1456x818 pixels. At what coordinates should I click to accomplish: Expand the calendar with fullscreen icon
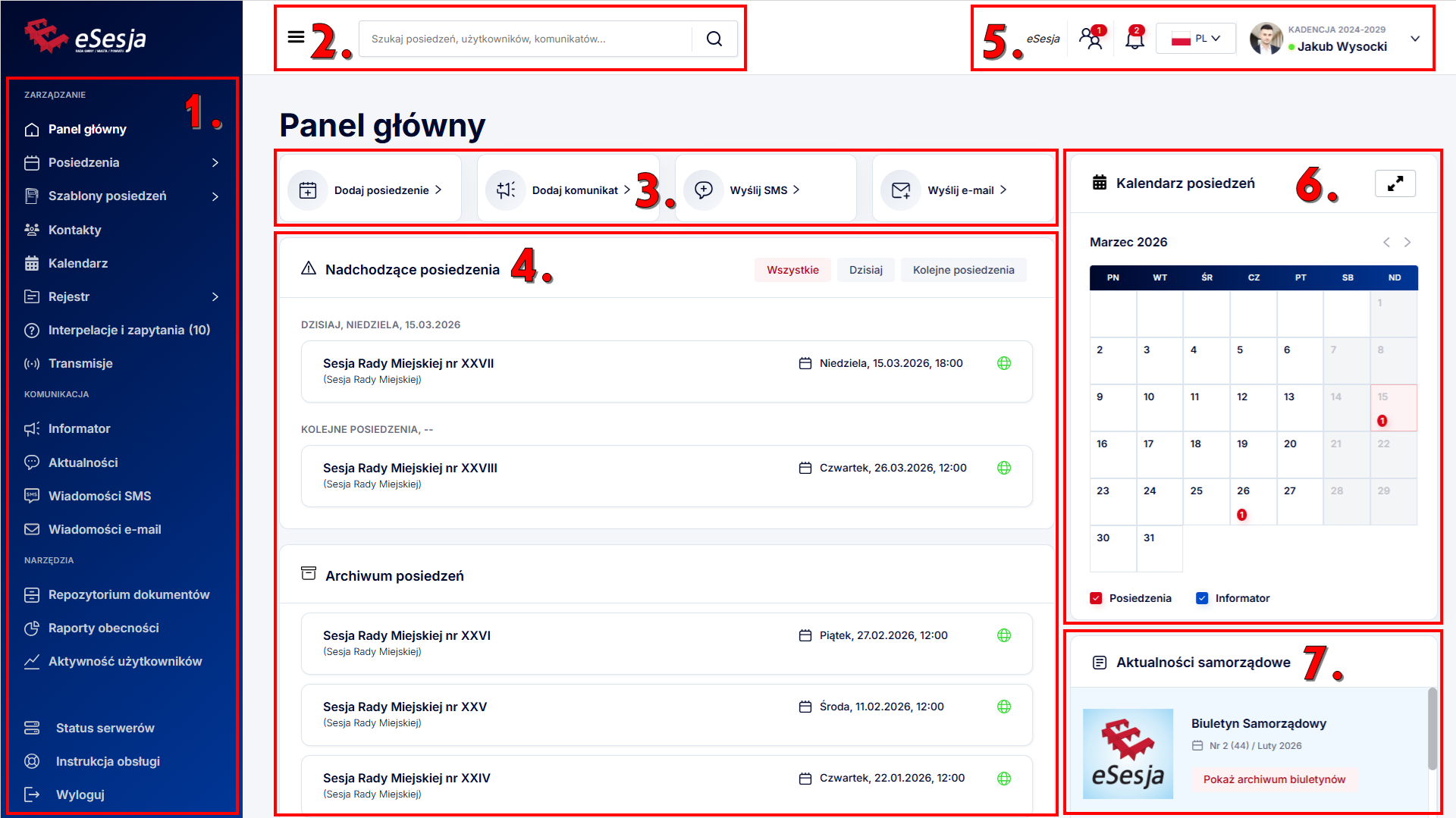pos(1395,183)
